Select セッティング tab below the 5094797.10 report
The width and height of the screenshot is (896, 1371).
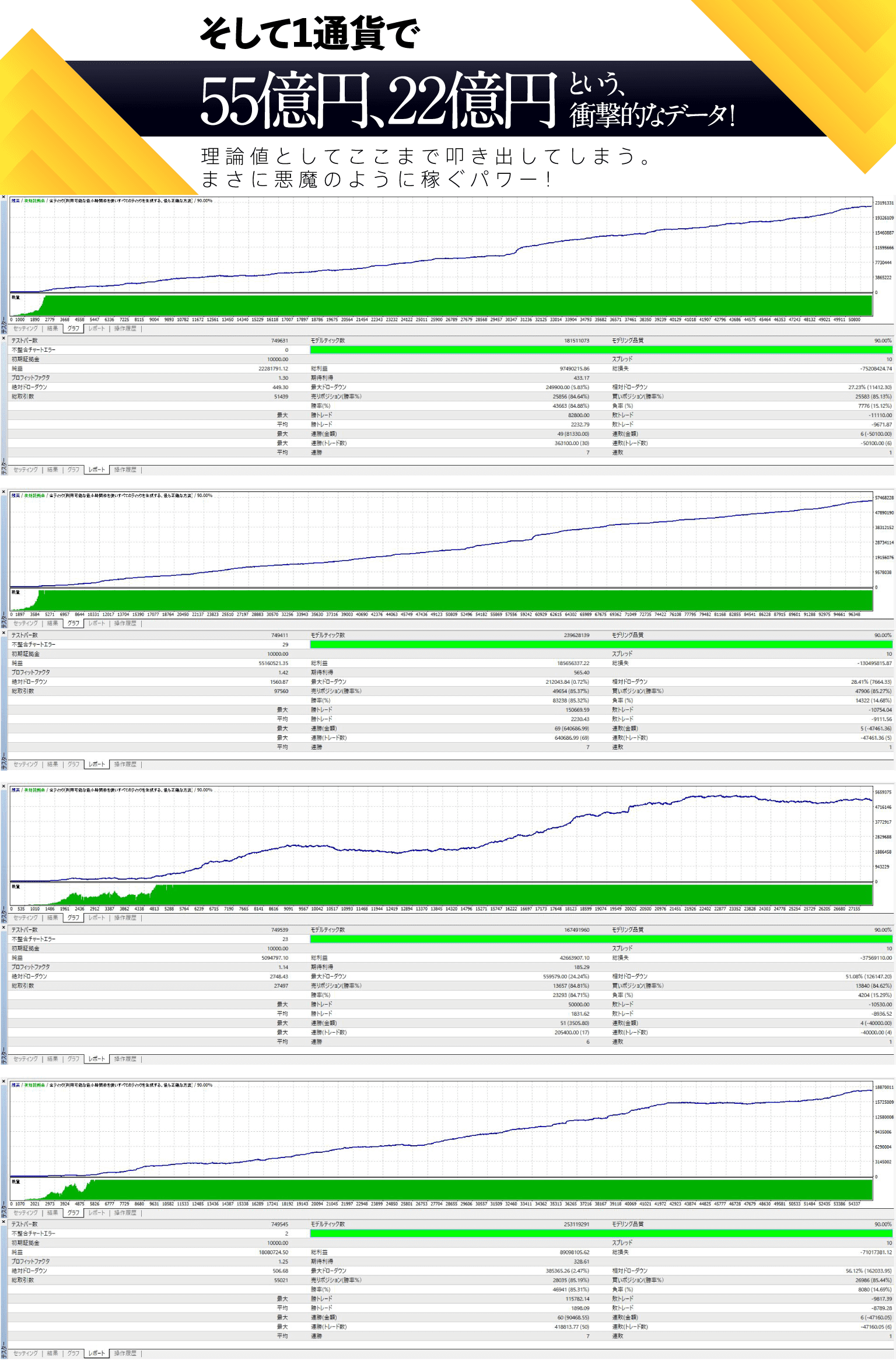coord(26,1059)
